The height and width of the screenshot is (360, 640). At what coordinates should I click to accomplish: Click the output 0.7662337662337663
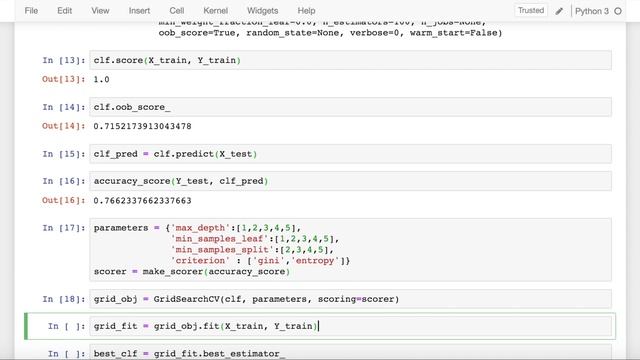[x=142, y=201]
